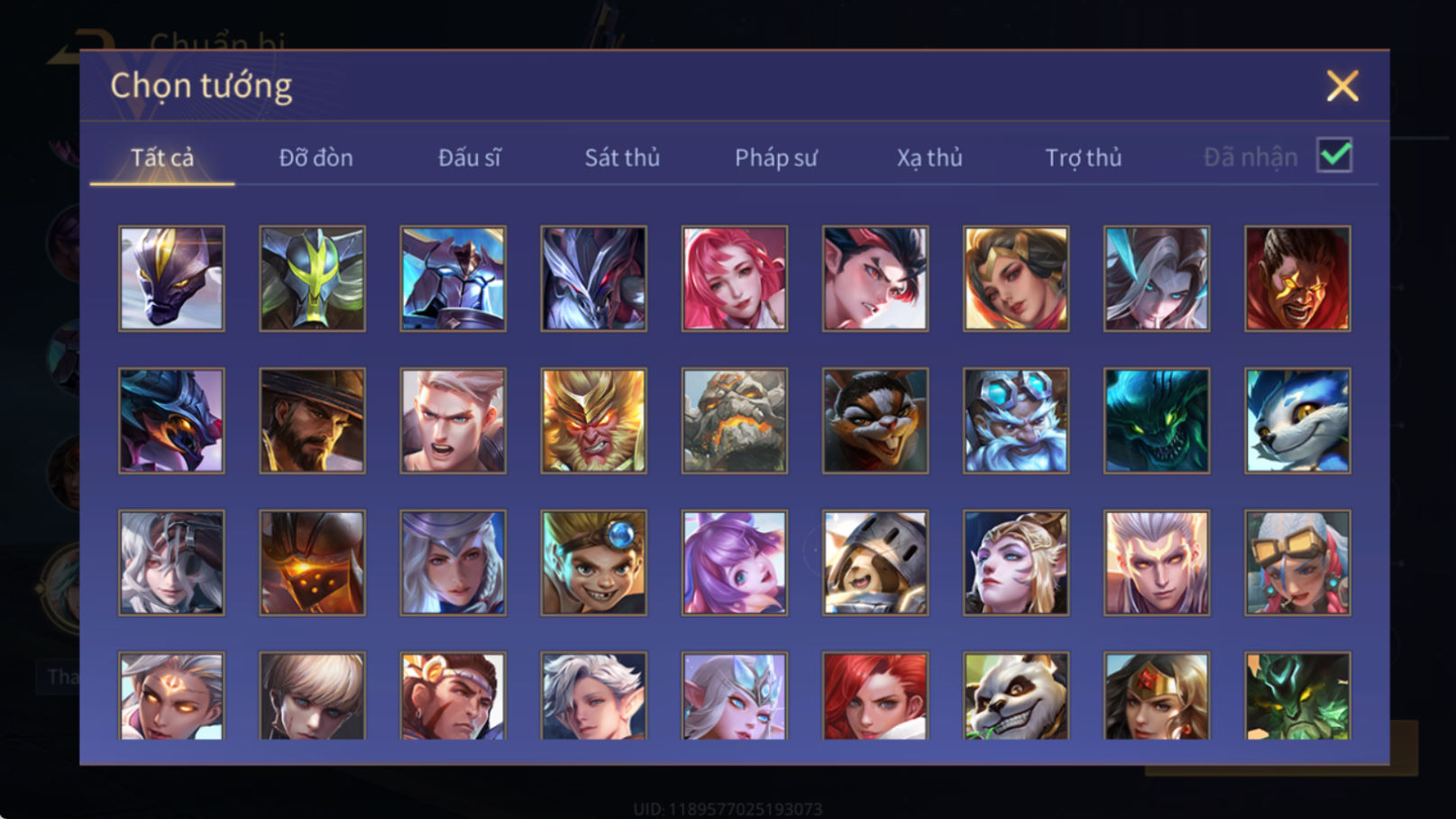The height and width of the screenshot is (819, 1456).
Task: Select the armored raccoon hero portrait
Action: click(875, 563)
